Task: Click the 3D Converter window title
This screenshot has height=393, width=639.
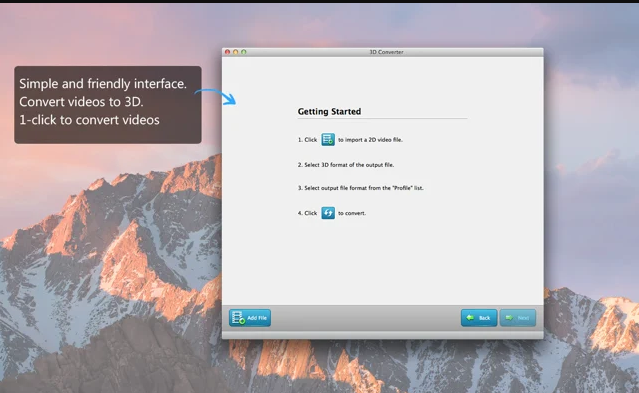Action: click(x=386, y=52)
